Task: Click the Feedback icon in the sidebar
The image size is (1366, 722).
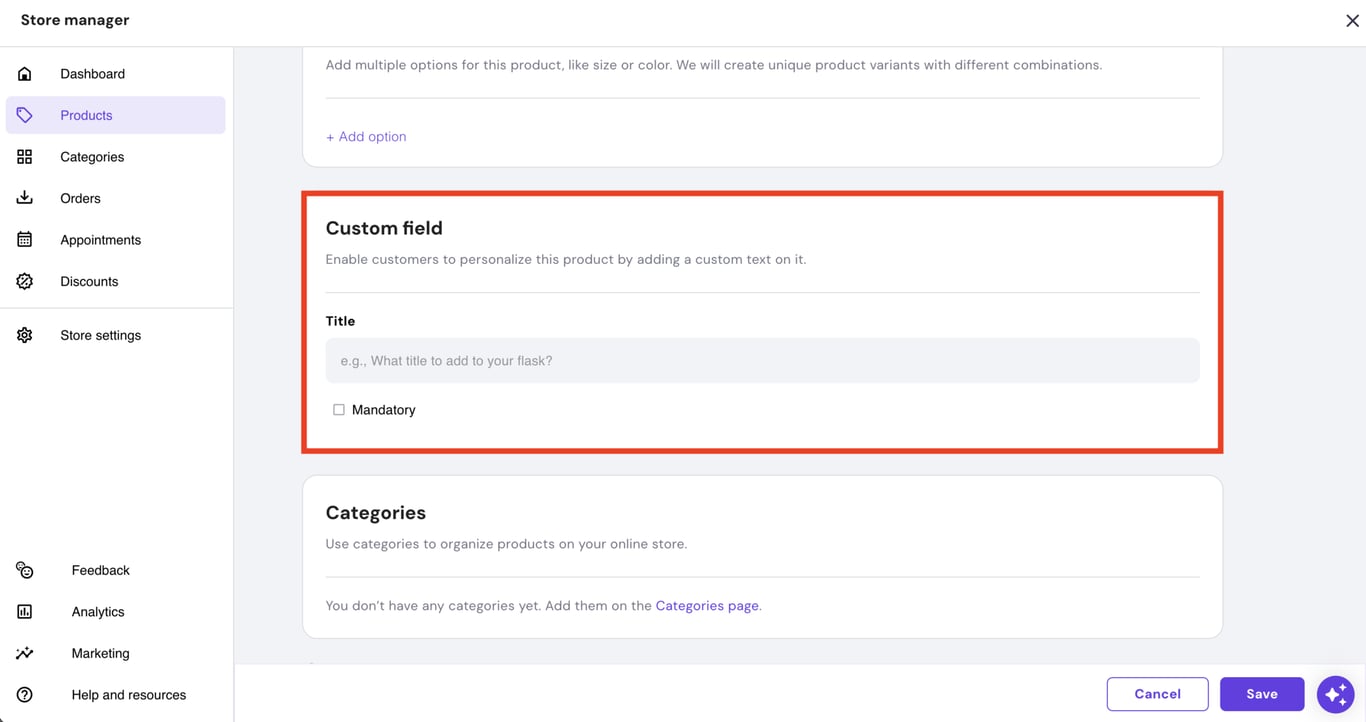Action: click(x=24, y=569)
